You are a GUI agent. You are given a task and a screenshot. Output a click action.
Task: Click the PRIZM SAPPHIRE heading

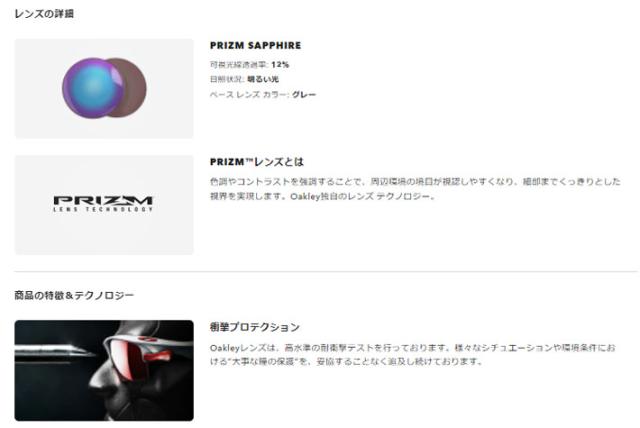pyautogui.click(x=256, y=45)
